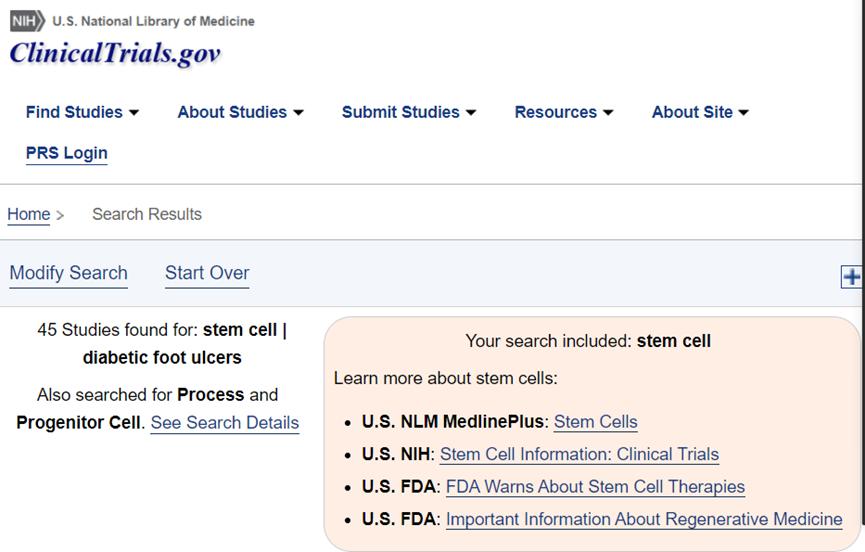Click the ClinicalTrials.gov site logo
This screenshot has height=552, width=865.
click(x=115, y=53)
